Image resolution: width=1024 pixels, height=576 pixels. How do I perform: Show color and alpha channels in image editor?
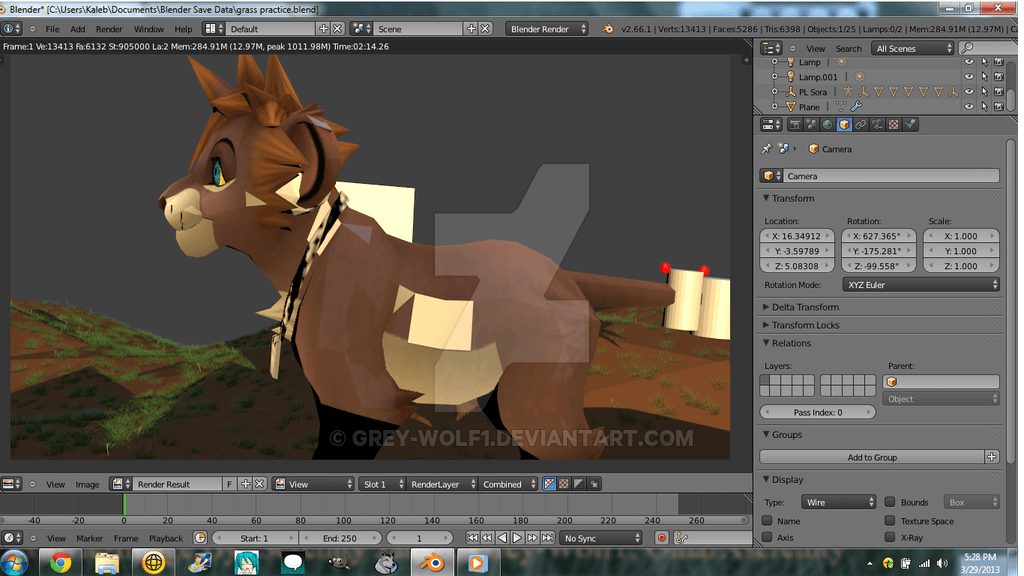point(549,484)
